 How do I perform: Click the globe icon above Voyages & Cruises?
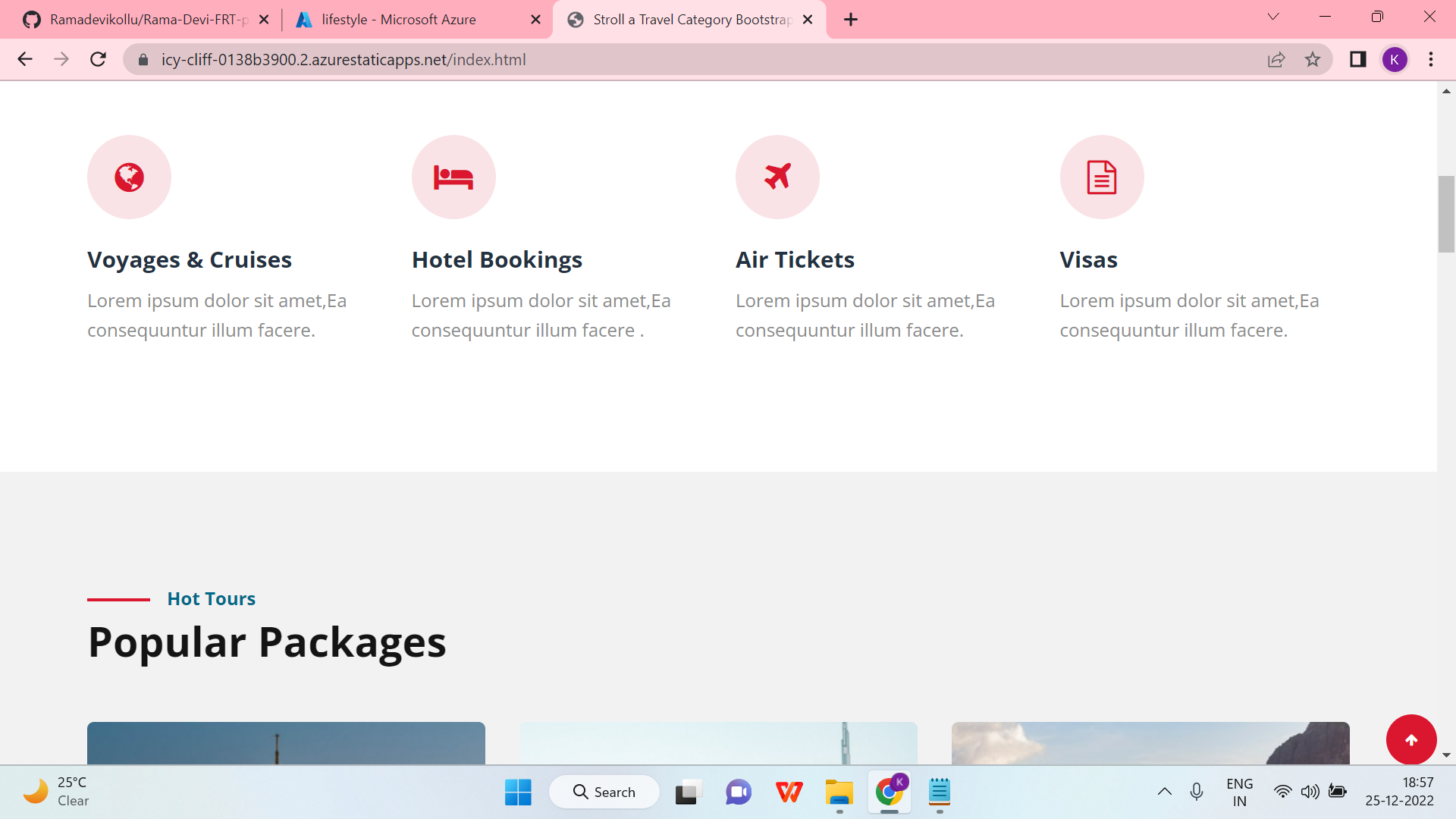click(129, 177)
